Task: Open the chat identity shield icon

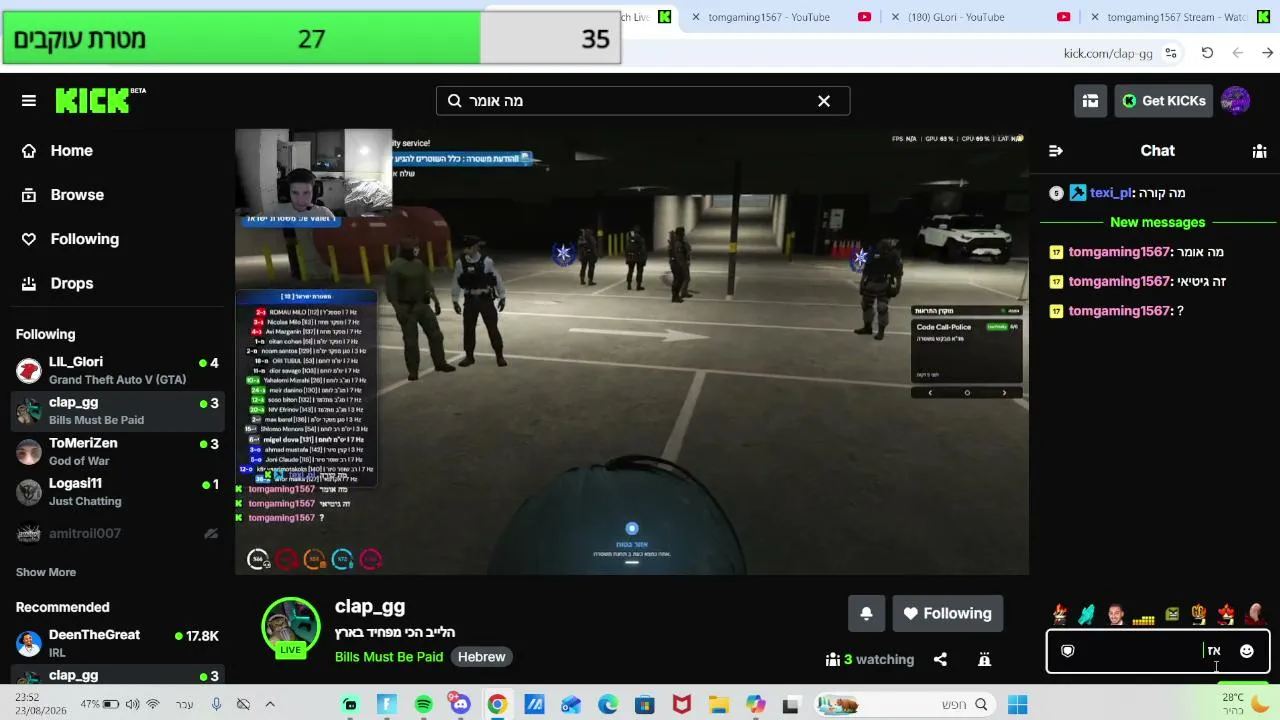Action: (1067, 651)
